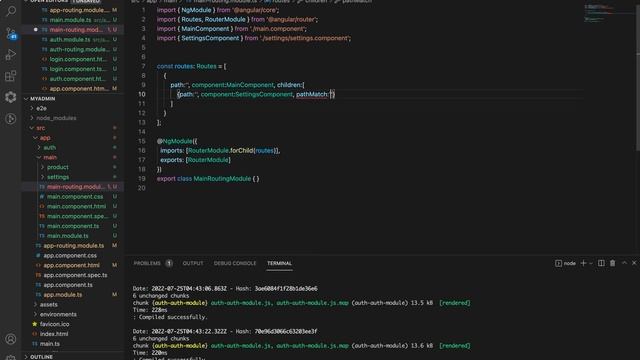The height and width of the screenshot is (360, 640).
Task: Open the Search view in activity bar
Action: pyautogui.click(x=11, y=11)
